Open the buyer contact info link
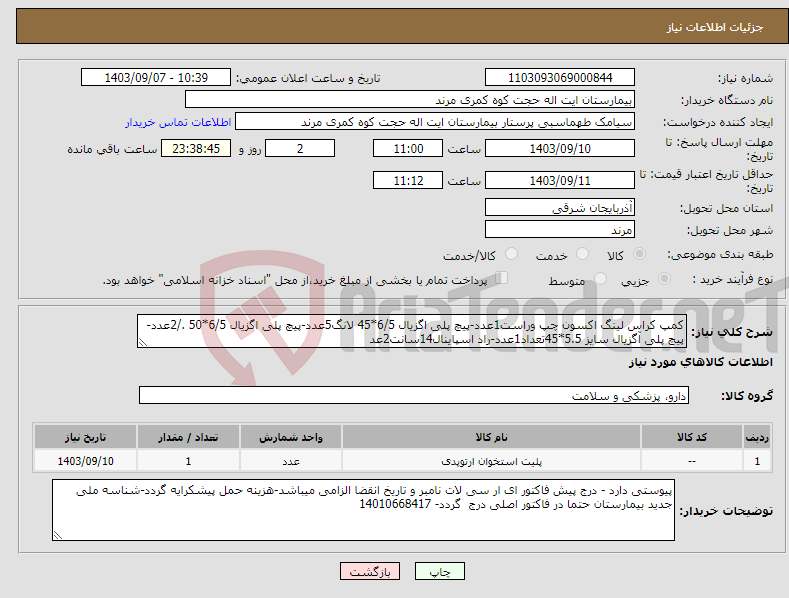Screen dimensions: 789x598 pos(178,122)
